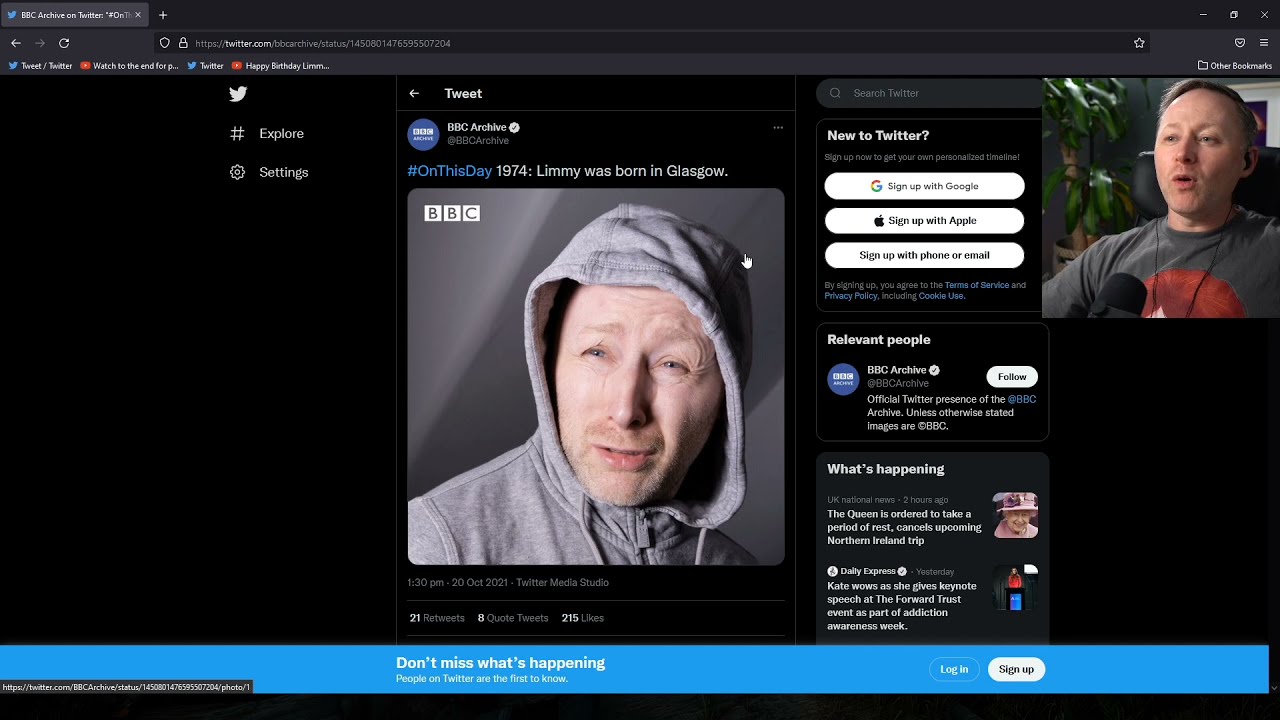Open Settings gear icon in sidebar
The height and width of the screenshot is (720, 1280).
point(237,172)
